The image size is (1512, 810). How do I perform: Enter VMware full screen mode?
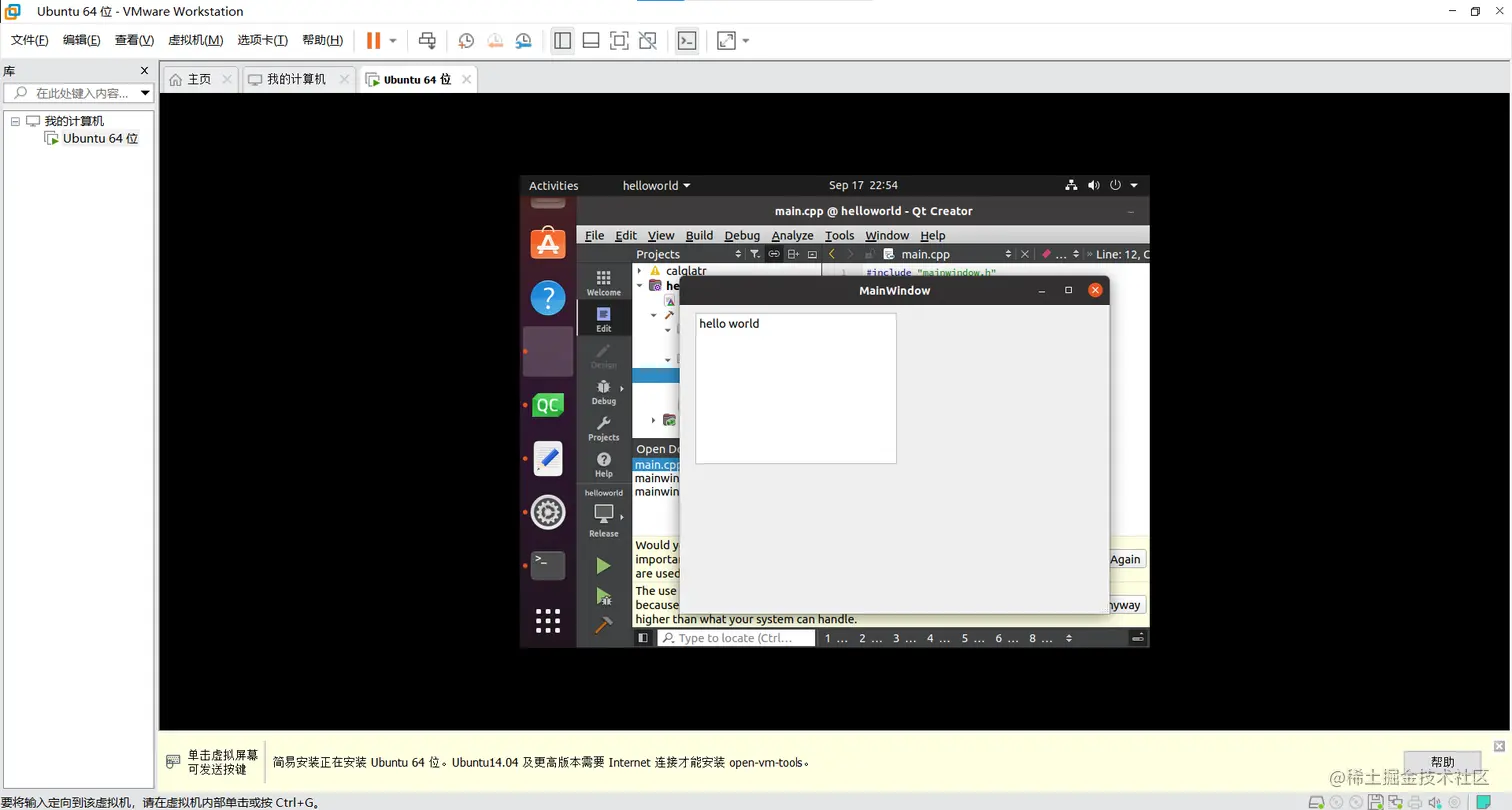[x=619, y=40]
